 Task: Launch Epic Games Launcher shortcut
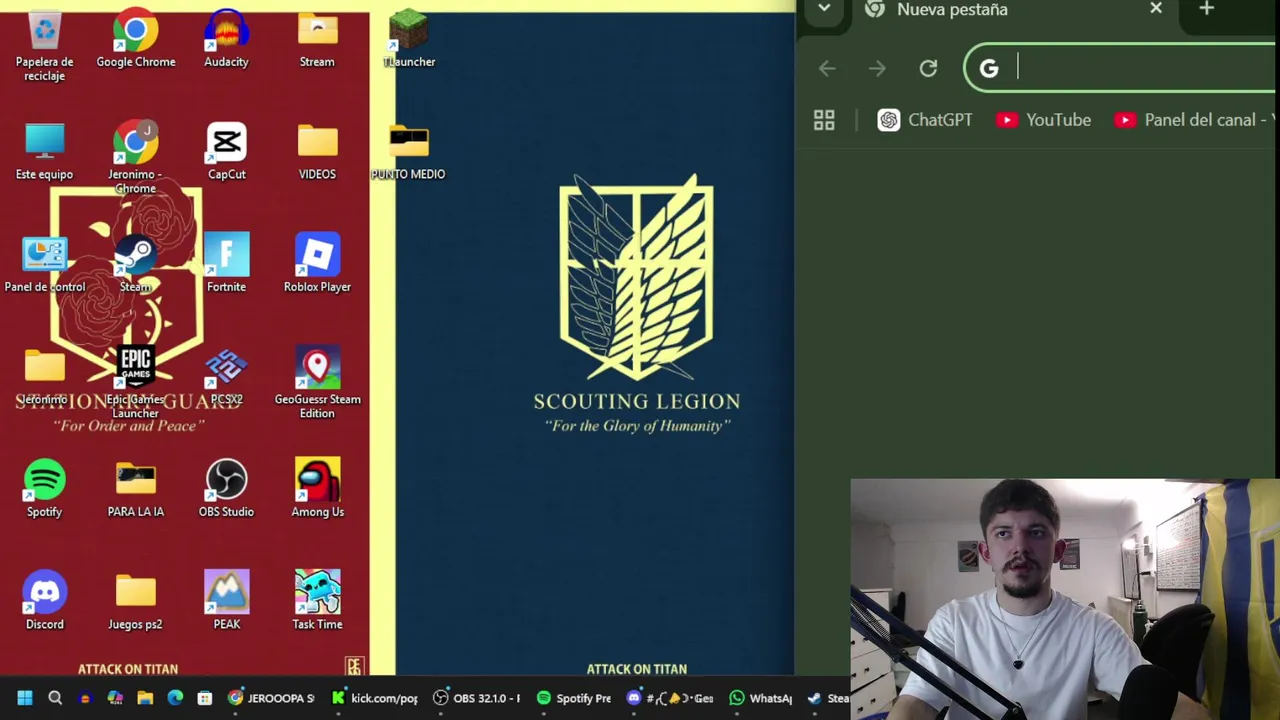tap(135, 383)
